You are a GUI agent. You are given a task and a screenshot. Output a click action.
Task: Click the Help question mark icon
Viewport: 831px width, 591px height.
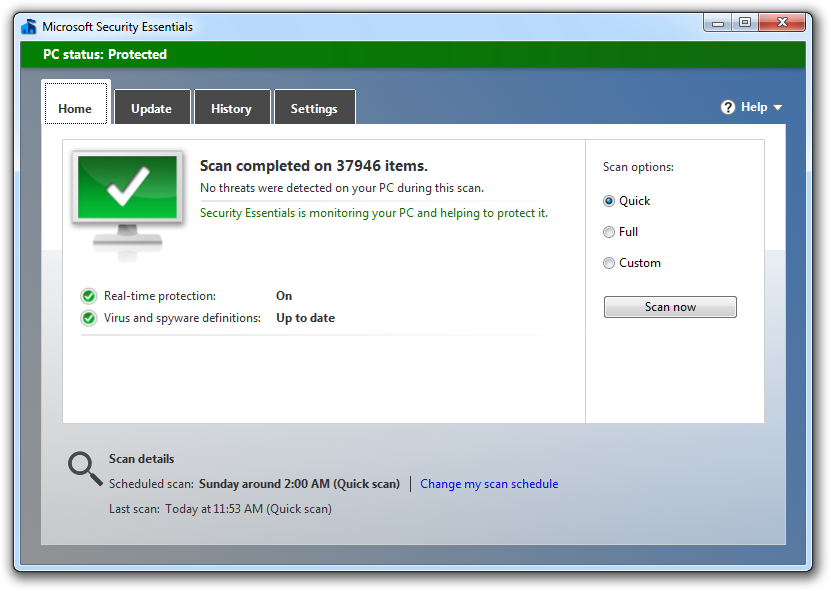tap(728, 107)
